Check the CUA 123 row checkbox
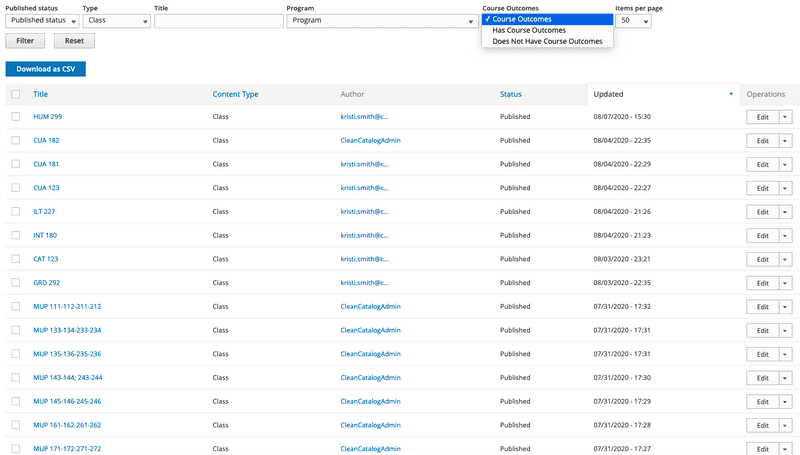The height and width of the screenshot is (455, 800). pyautogui.click(x=16, y=188)
